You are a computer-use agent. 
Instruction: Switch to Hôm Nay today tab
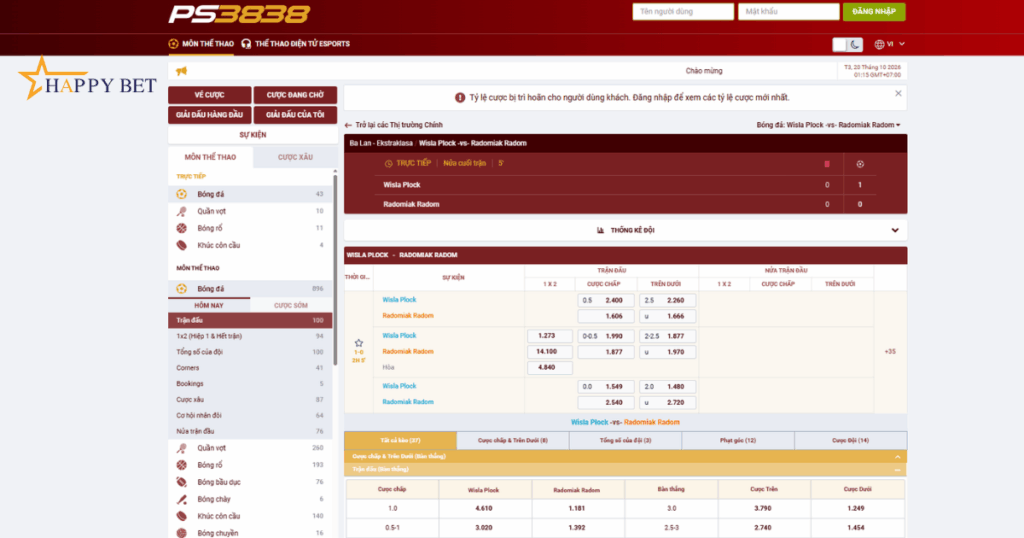coord(209,305)
